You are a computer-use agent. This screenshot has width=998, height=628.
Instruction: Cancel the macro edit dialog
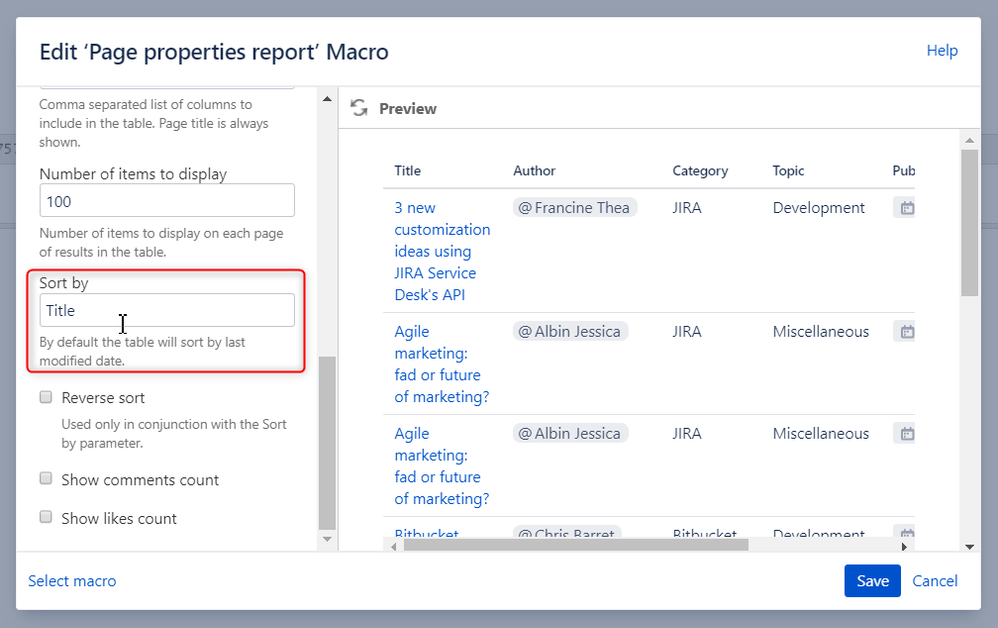935,581
